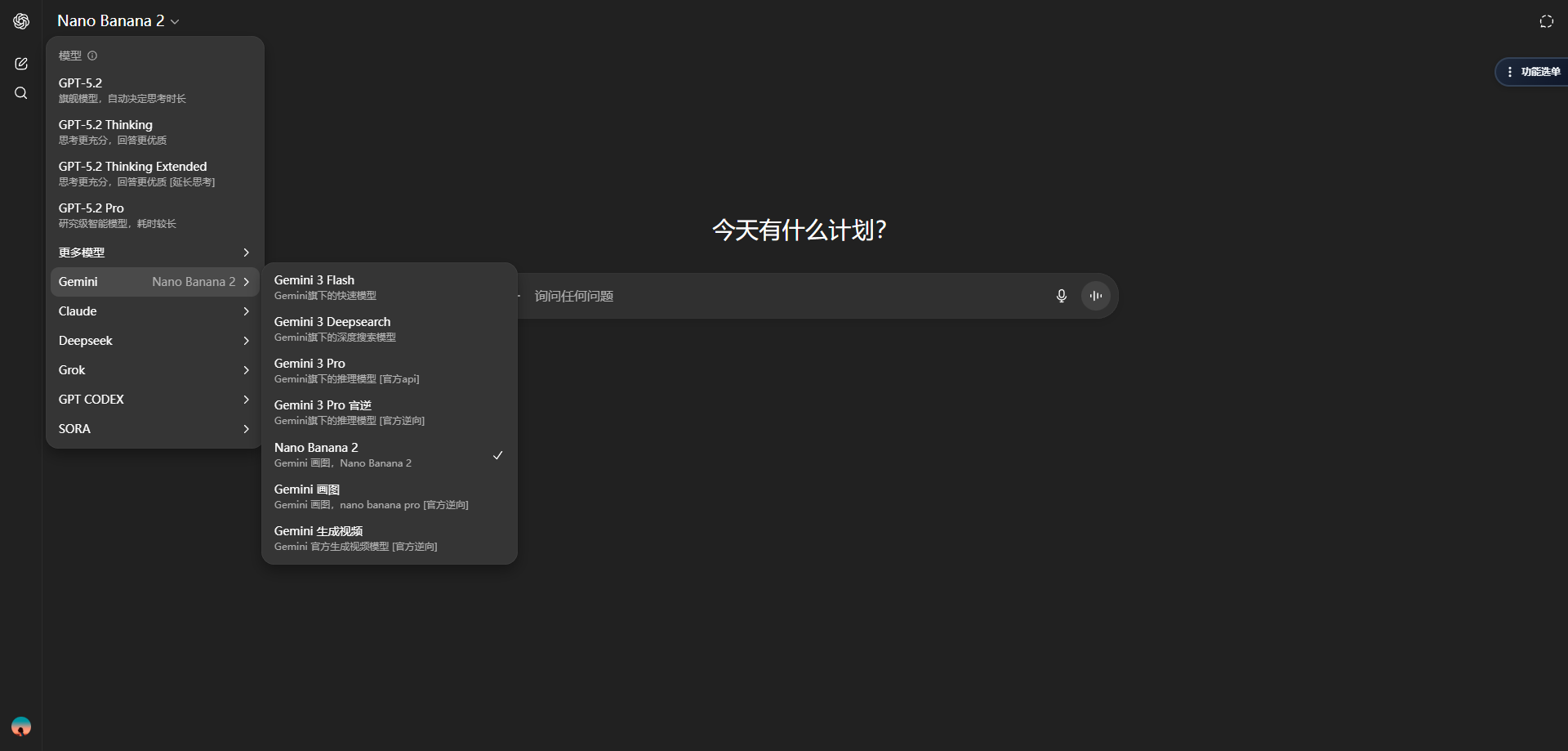
Task: Open the 功能选单 floating button
Action: [1531, 72]
